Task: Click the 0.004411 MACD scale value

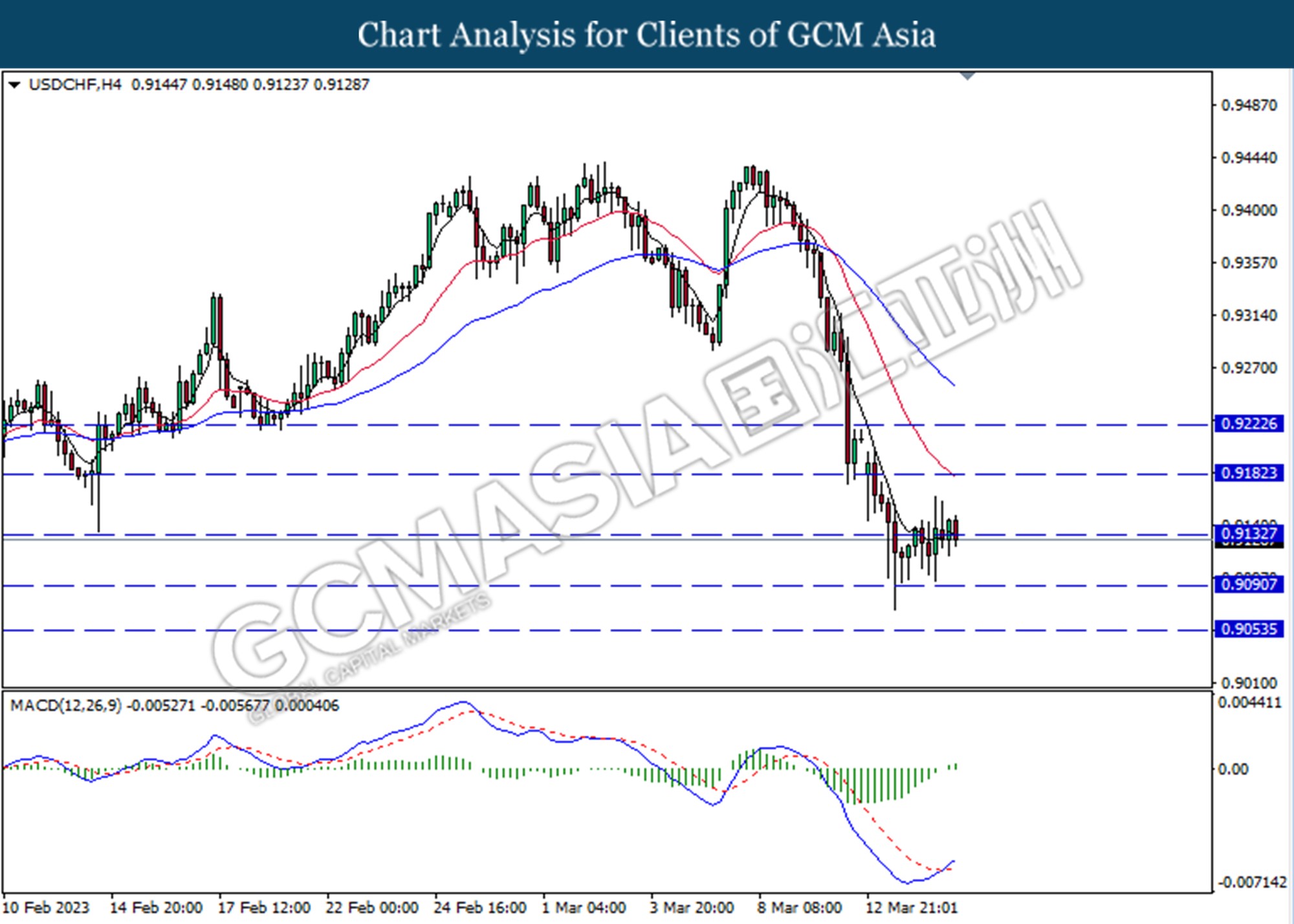Action: coord(1249,703)
